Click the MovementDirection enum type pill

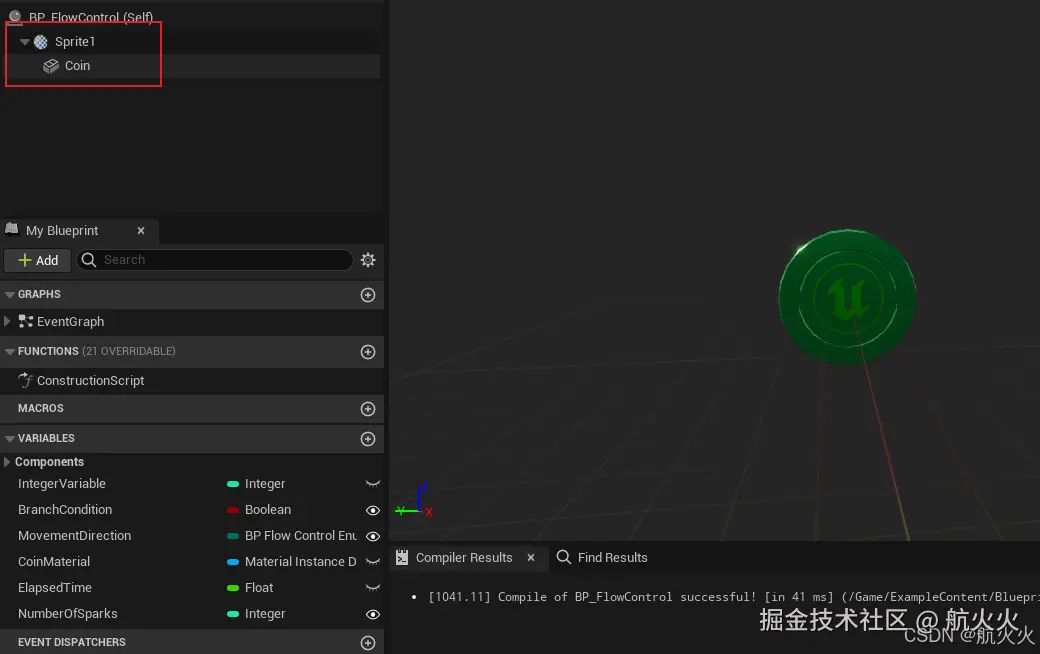click(x=233, y=536)
